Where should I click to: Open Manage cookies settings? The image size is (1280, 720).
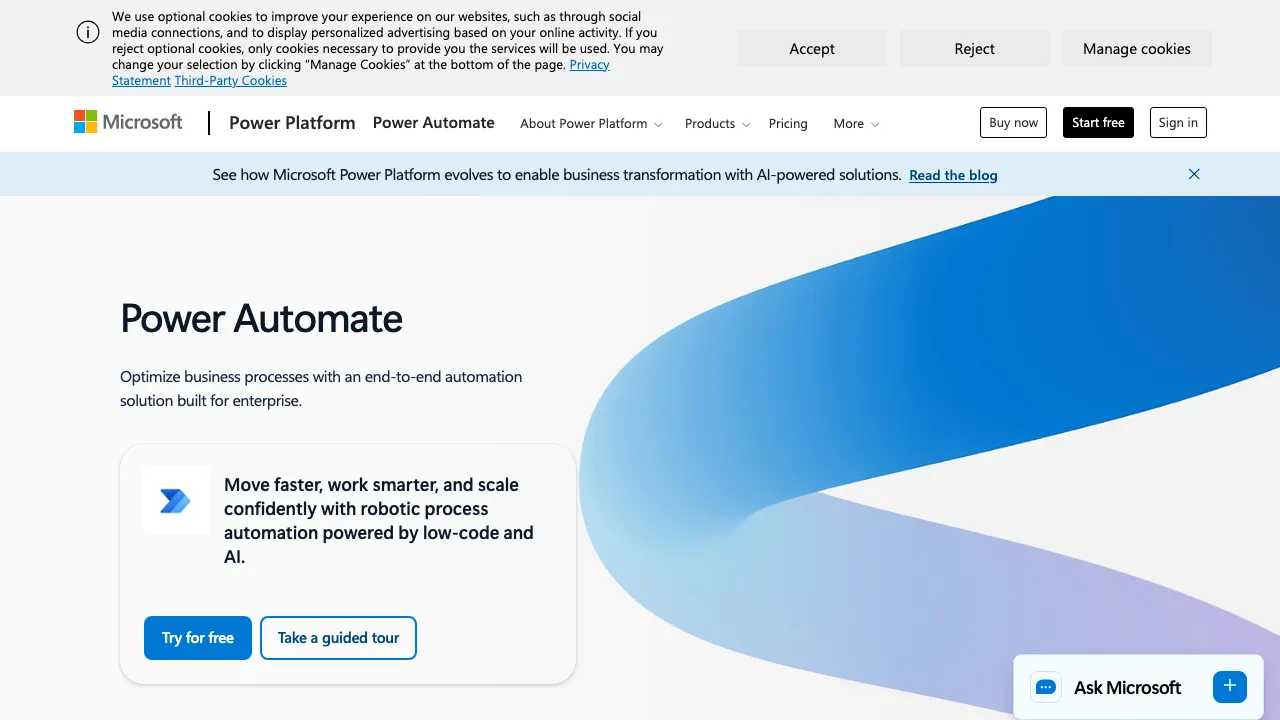click(x=1137, y=48)
